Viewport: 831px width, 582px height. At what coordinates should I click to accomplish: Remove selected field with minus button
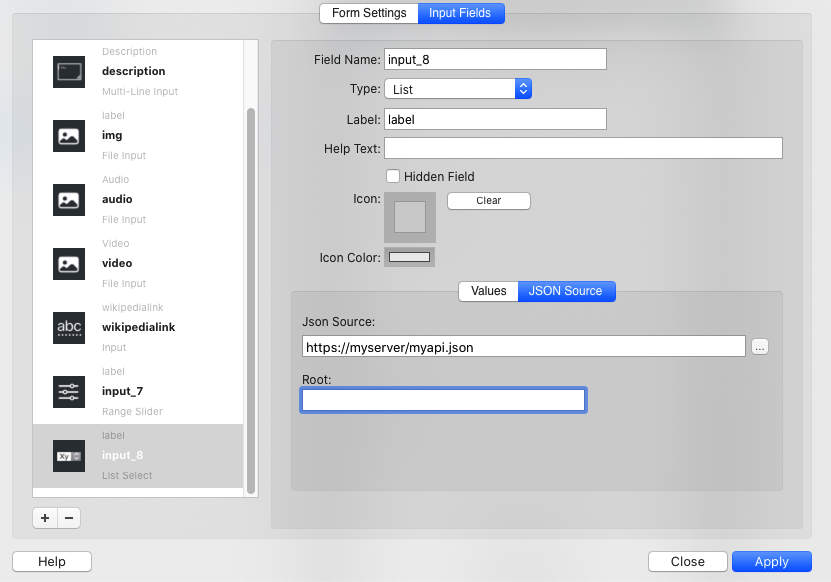coord(68,518)
